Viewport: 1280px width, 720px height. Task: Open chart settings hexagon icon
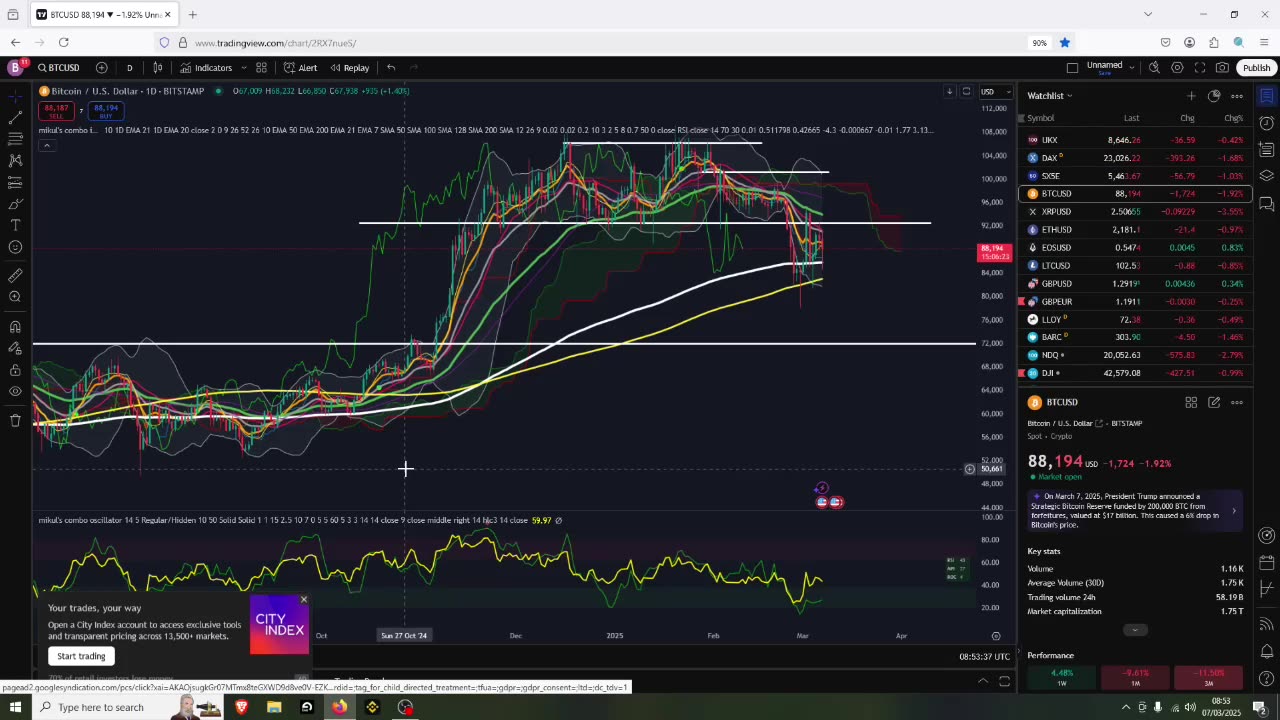[1177, 68]
